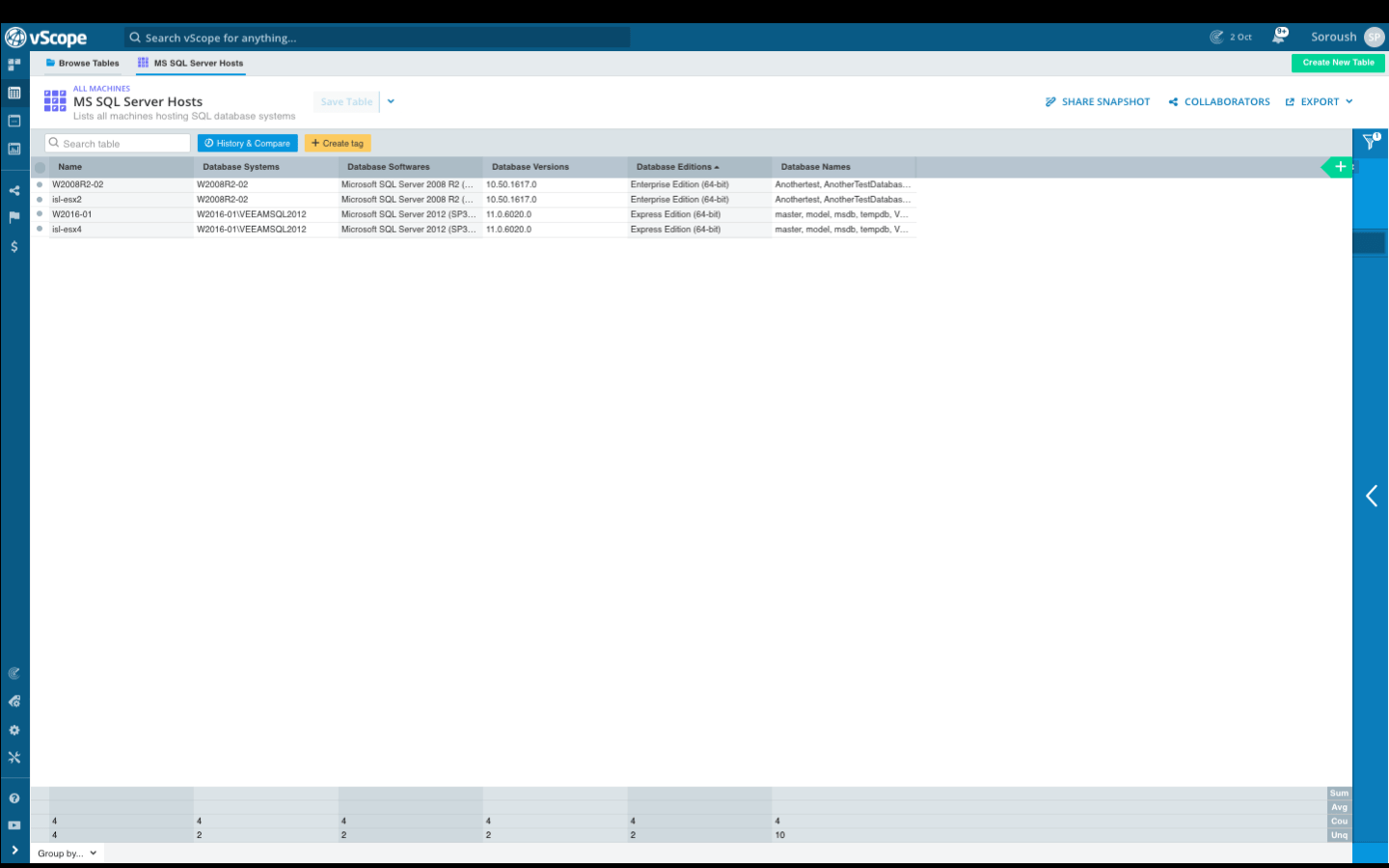
Task: Open the help question mark icon
Action: click(x=14, y=799)
